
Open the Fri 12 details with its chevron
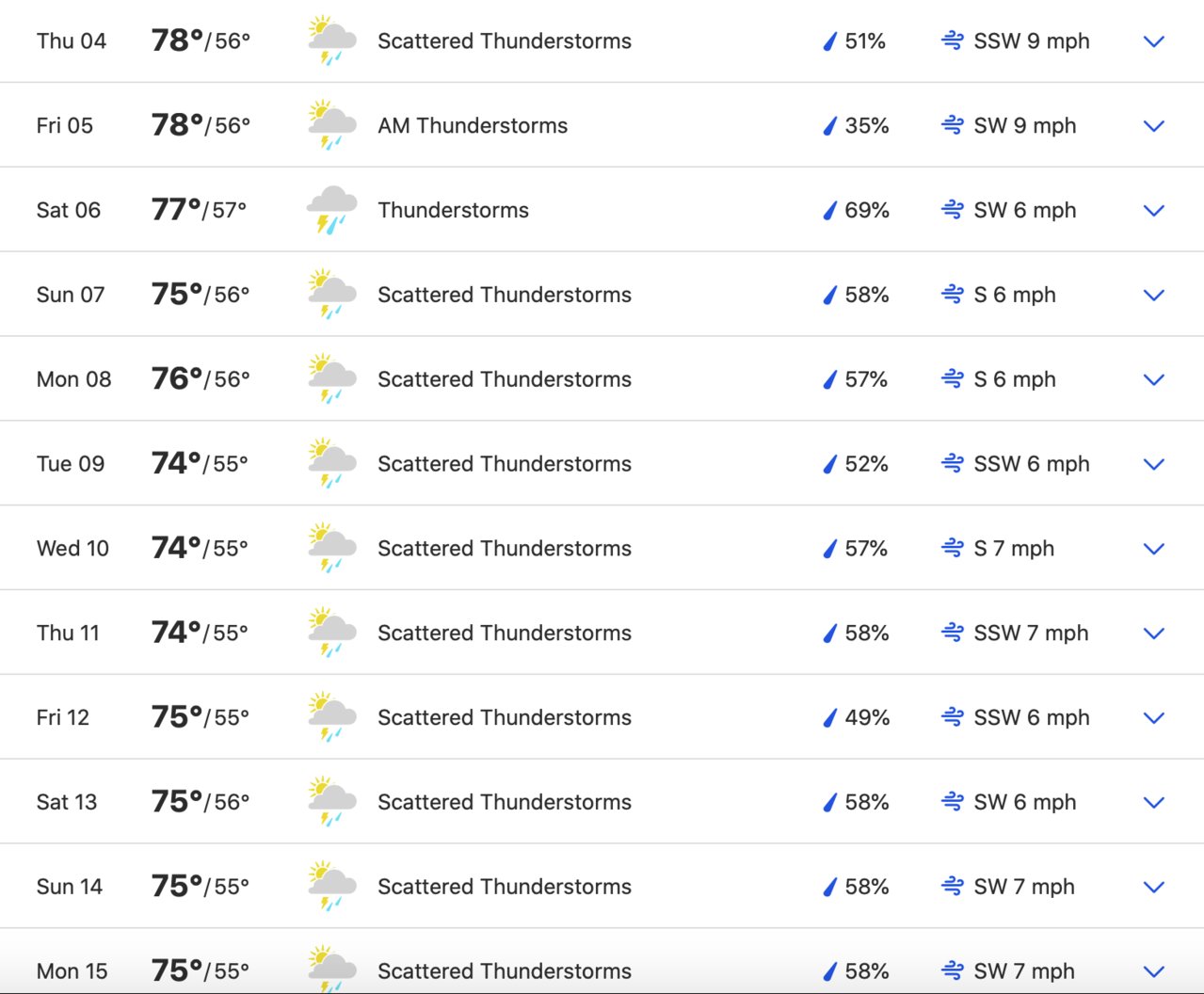(1154, 718)
